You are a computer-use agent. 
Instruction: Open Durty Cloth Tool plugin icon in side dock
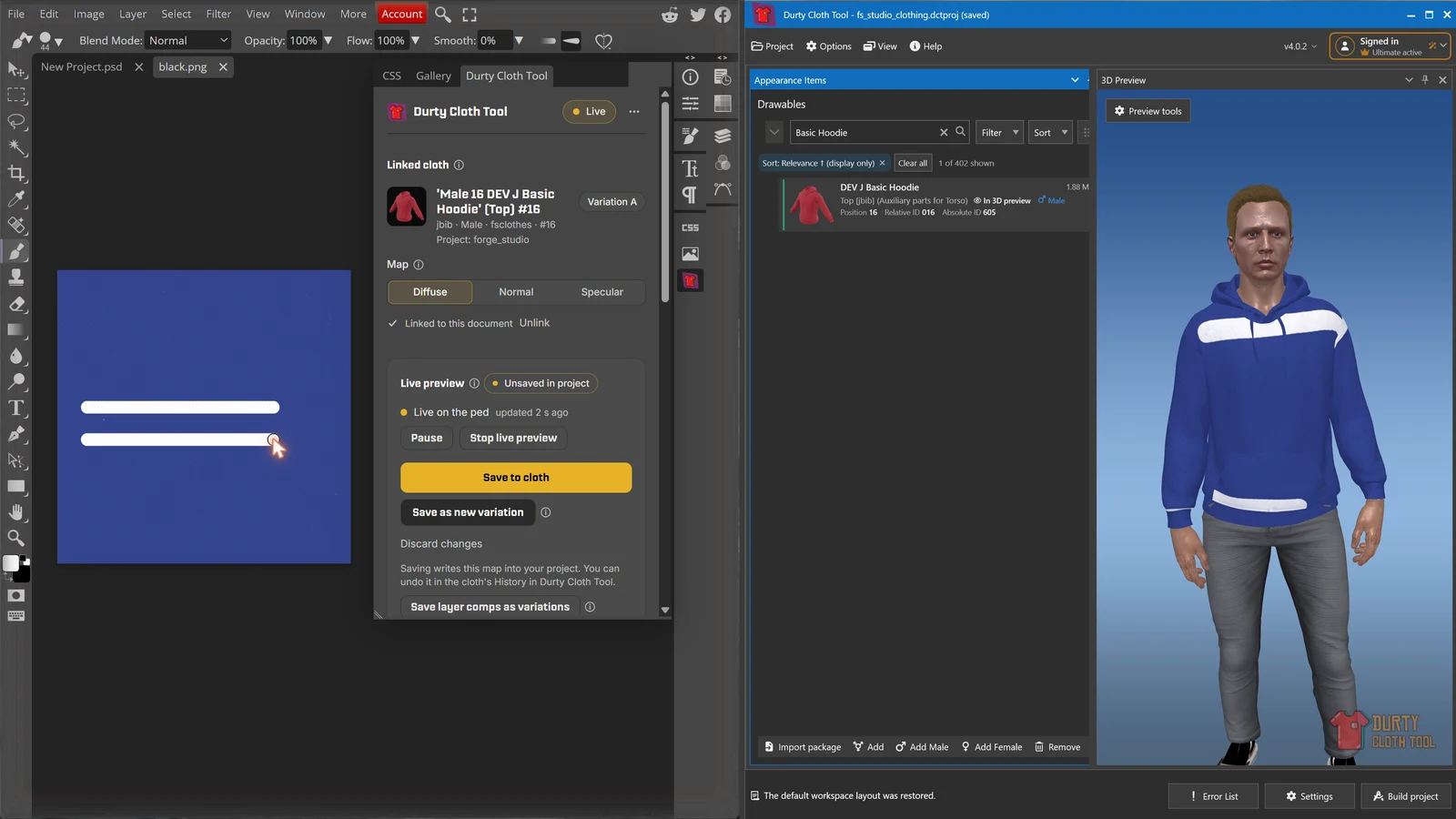691,280
